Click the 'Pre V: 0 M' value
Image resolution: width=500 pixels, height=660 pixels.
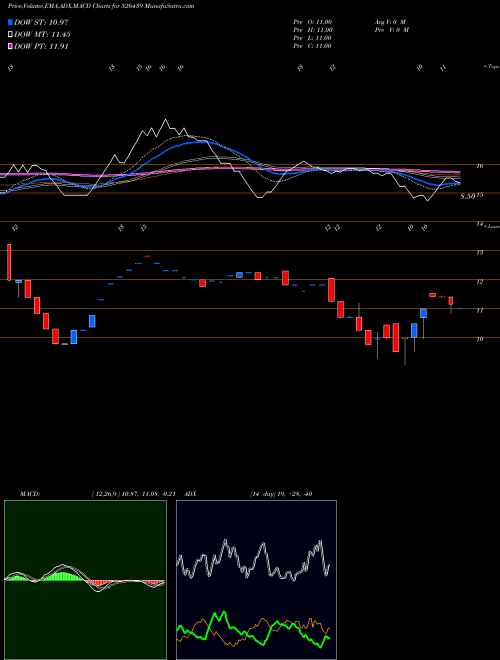[x=391, y=30]
